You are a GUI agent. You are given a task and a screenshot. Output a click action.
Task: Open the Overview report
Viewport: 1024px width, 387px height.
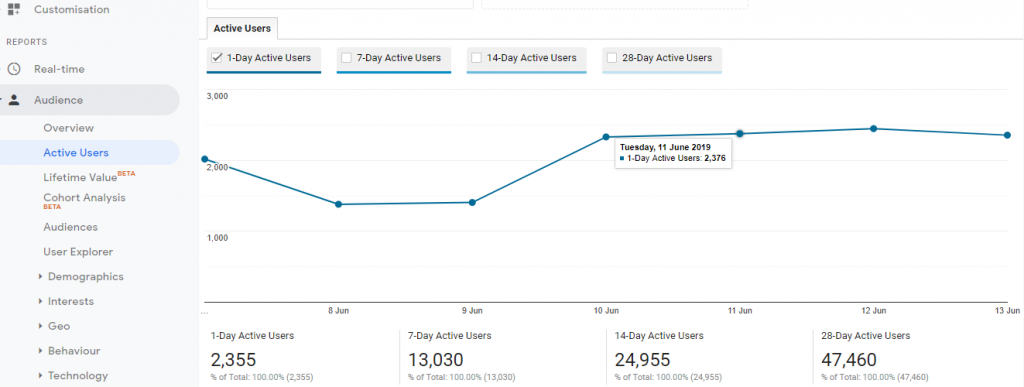point(69,128)
